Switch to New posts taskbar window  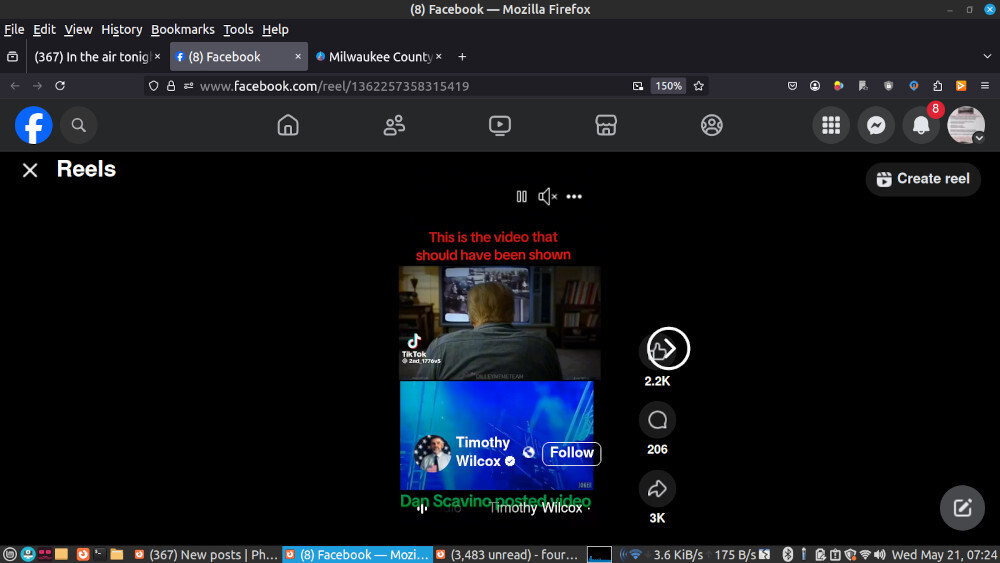(x=205, y=555)
